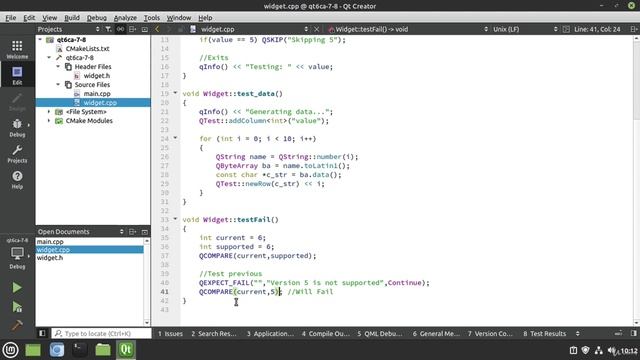Open the Application Output pane

click(270, 333)
